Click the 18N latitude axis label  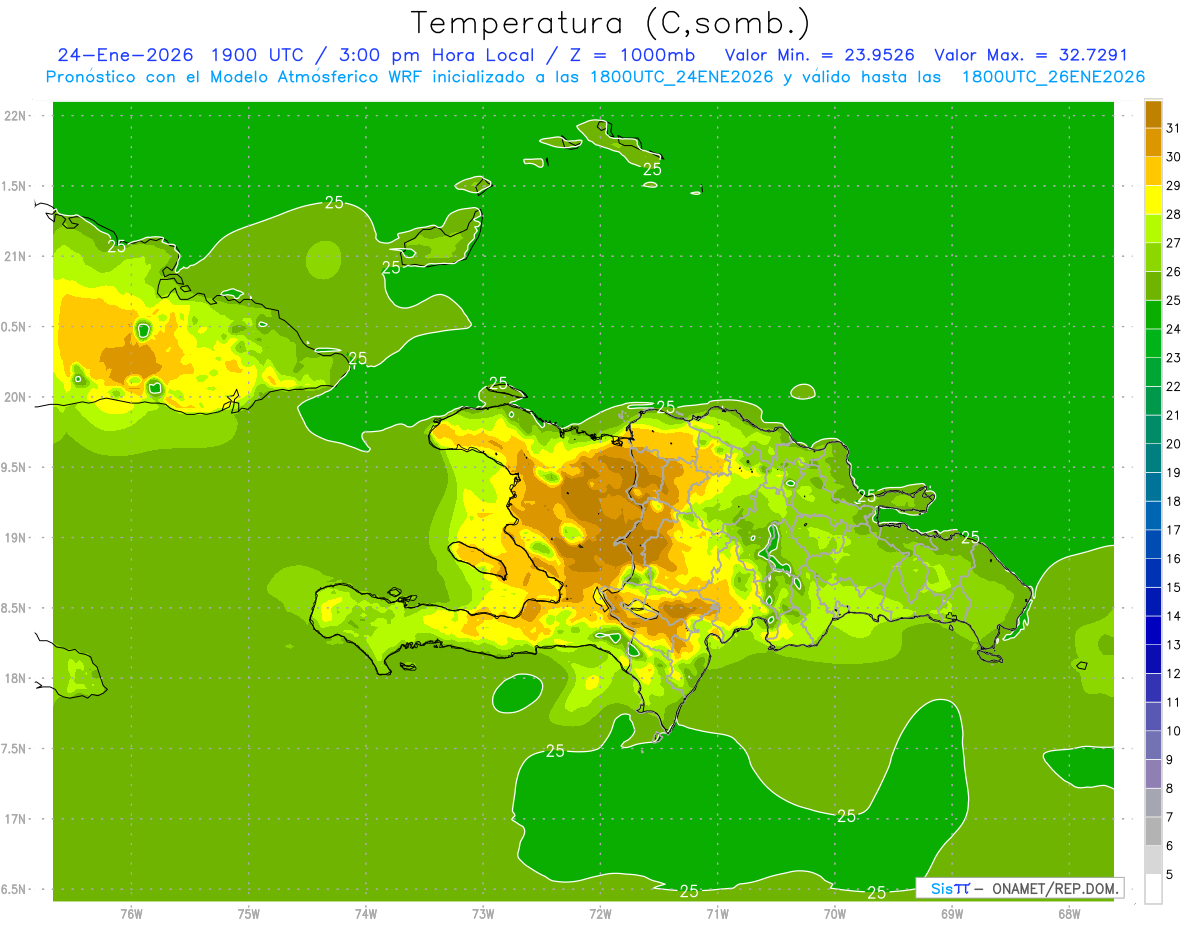click(17, 679)
